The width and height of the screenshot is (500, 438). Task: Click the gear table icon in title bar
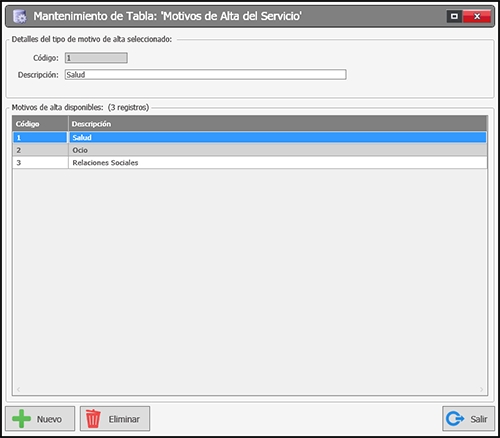tap(20, 16)
